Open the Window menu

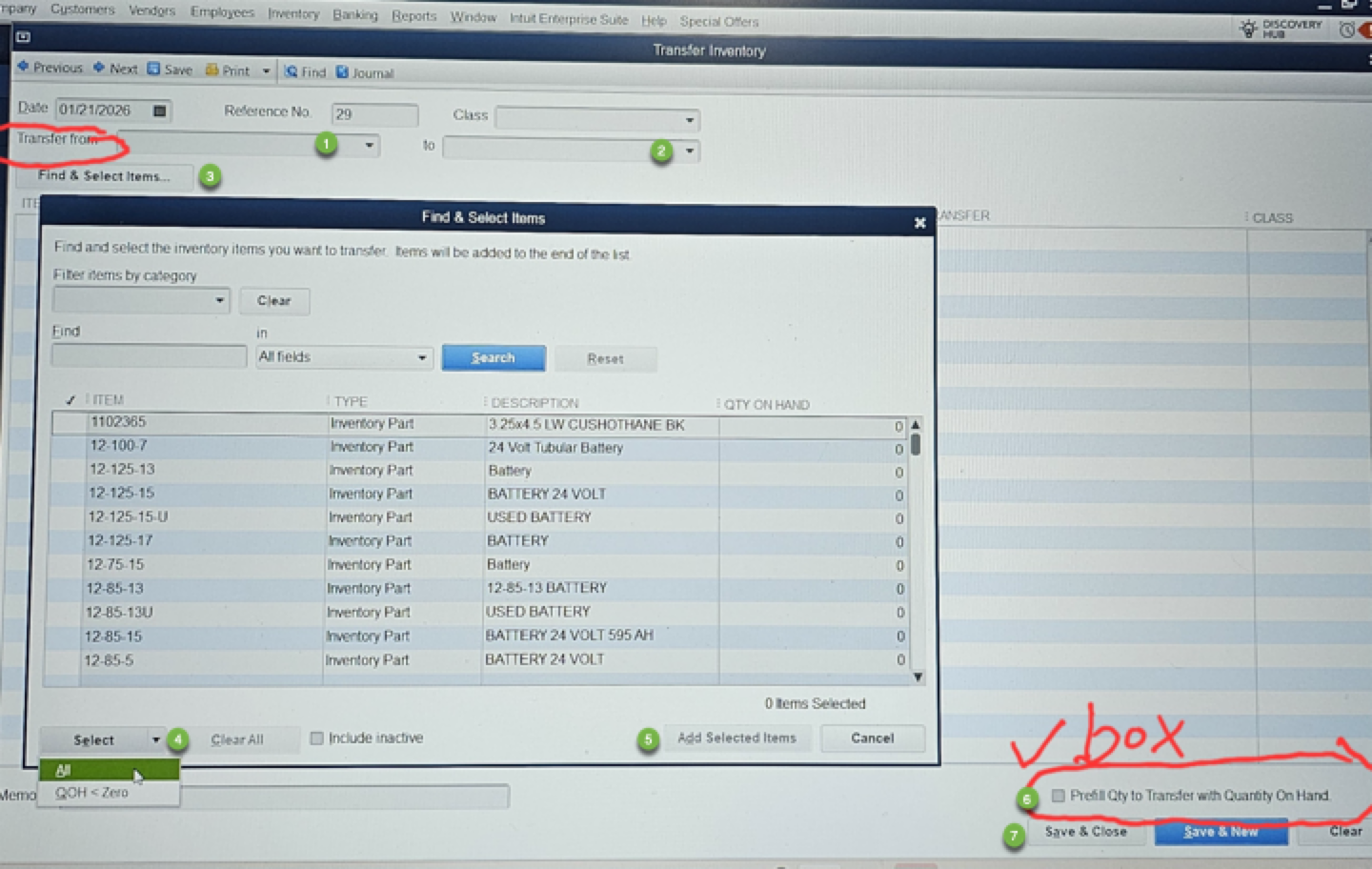coord(474,17)
